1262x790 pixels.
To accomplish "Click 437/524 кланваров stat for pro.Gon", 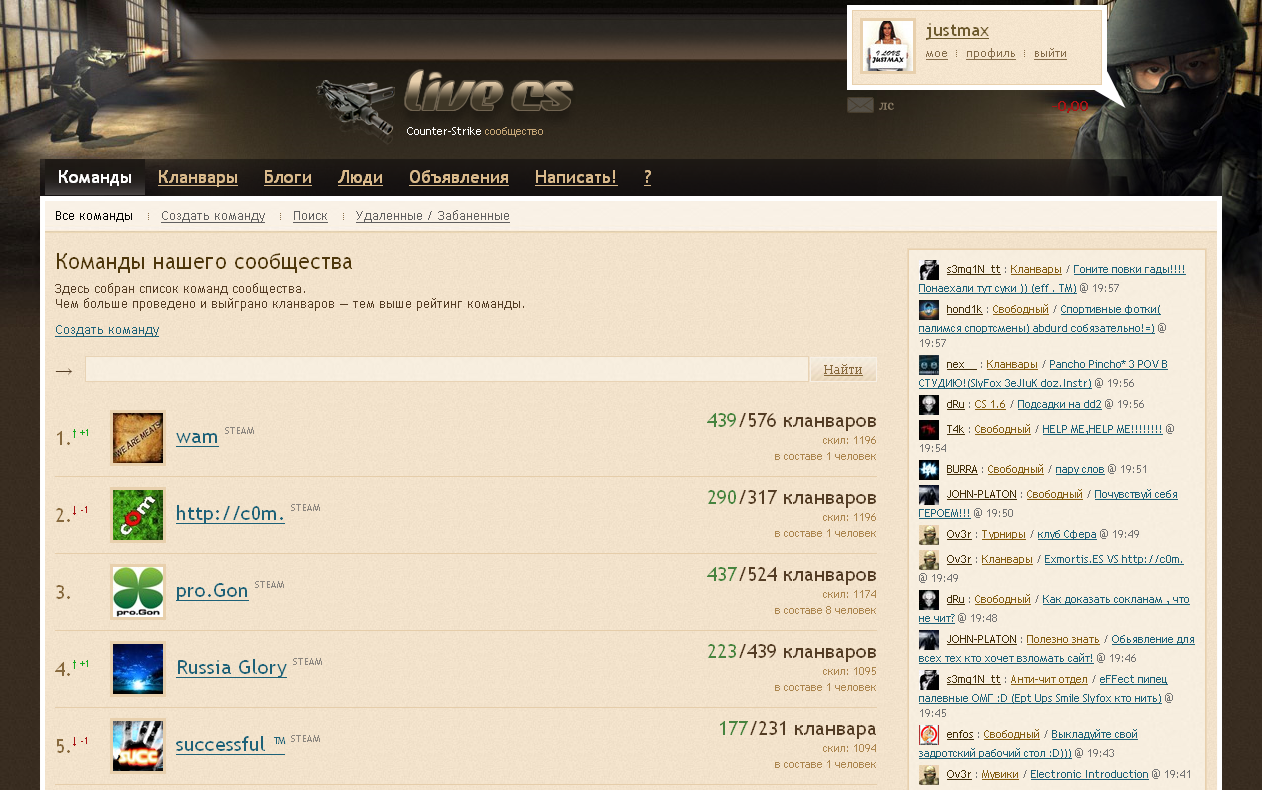I will point(792,575).
